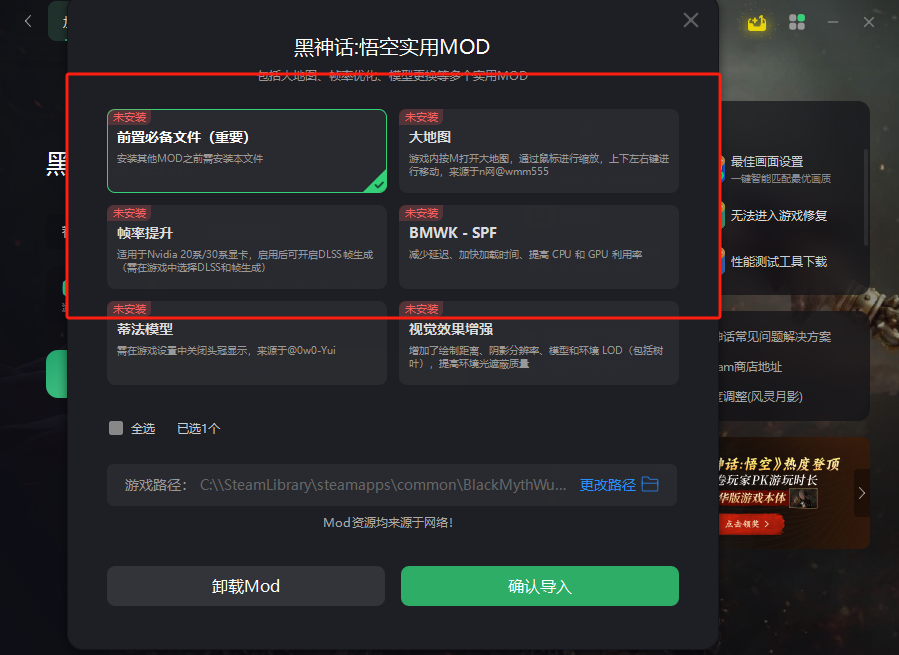Click the yellow crown VIP icon
899x655 pixels.
click(x=757, y=23)
